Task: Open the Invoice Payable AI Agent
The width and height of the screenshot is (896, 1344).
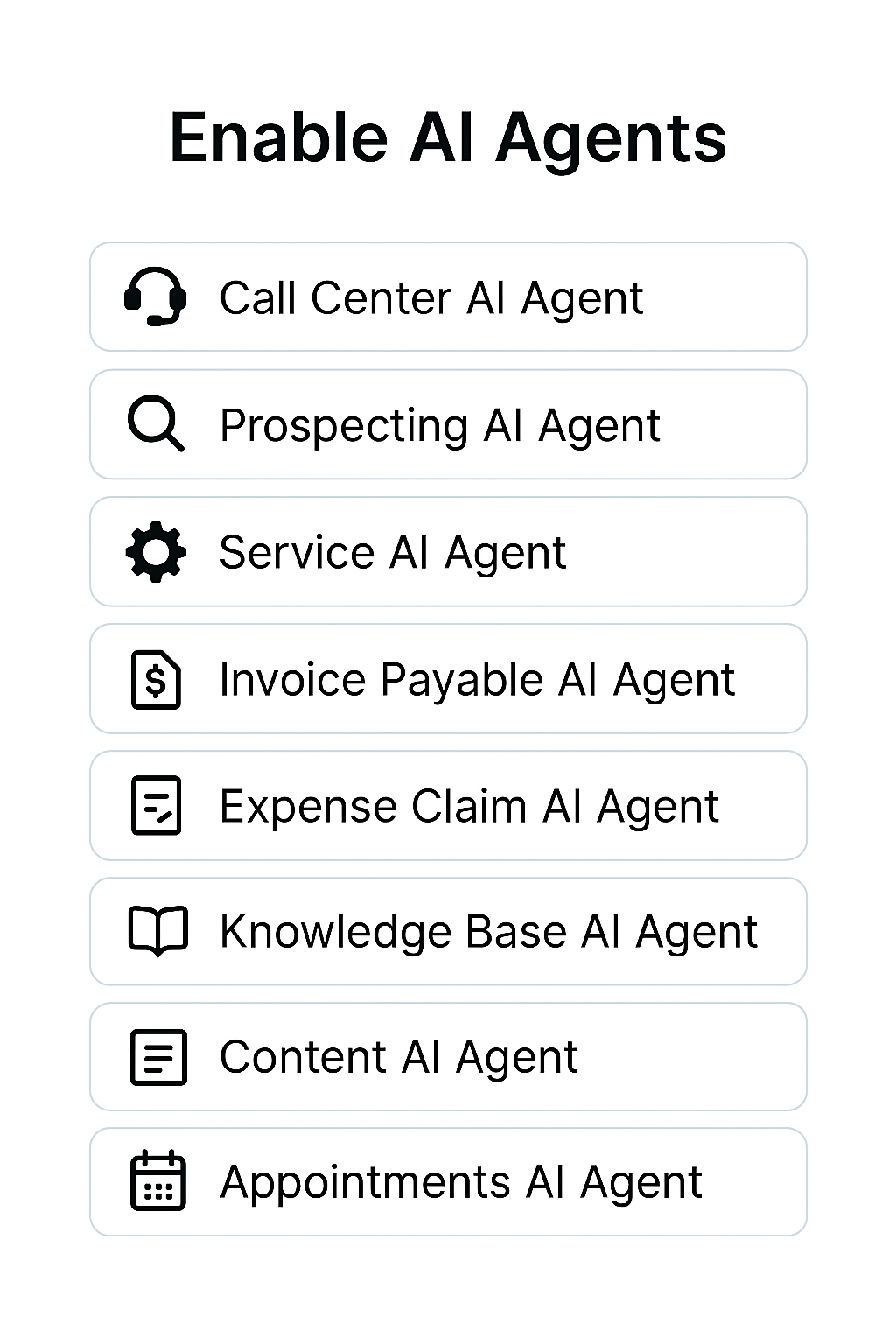Action: (x=448, y=678)
